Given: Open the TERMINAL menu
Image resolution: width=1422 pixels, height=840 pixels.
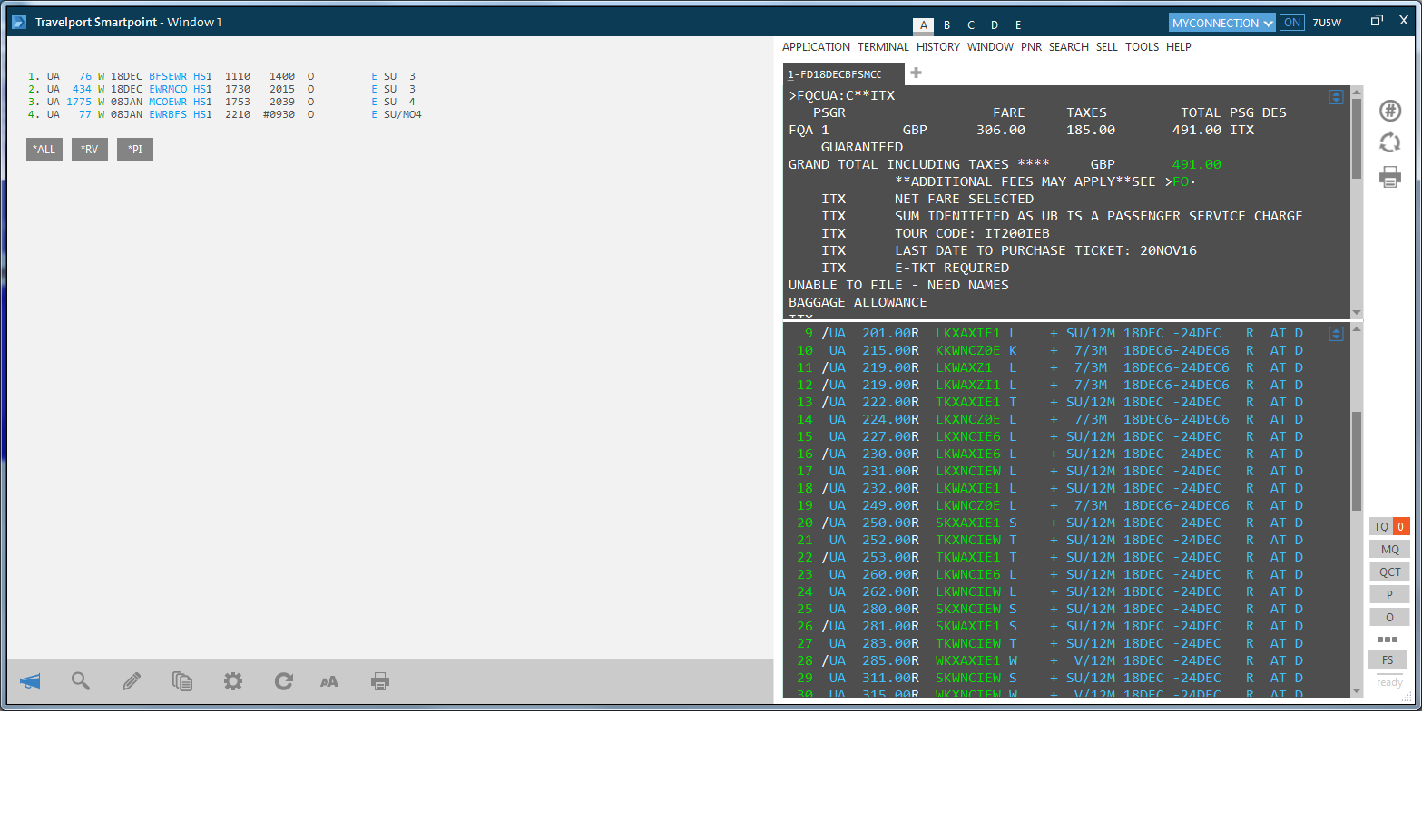Looking at the screenshot, I should (x=883, y=47).
